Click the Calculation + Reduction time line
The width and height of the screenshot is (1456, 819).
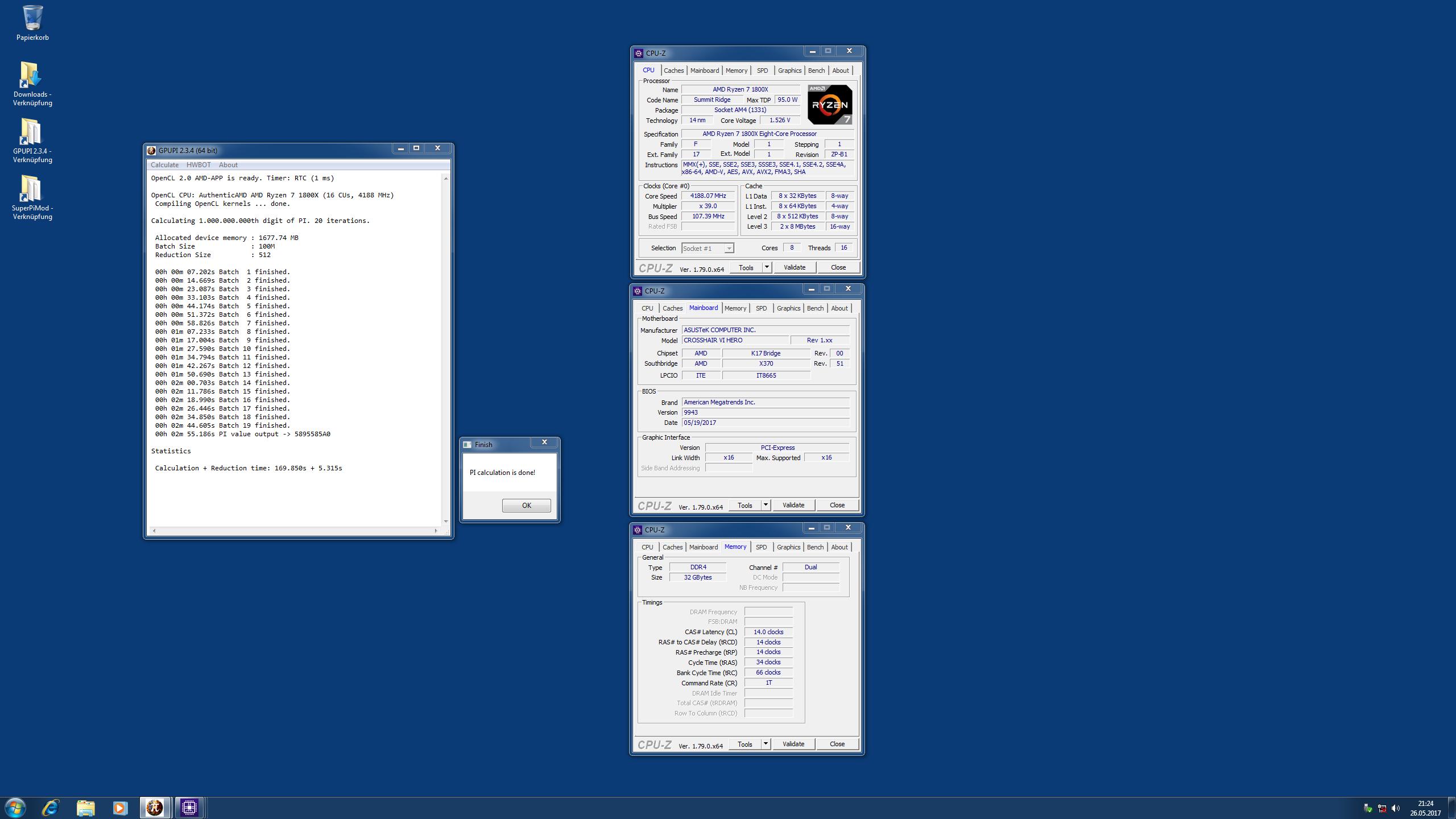249,468
